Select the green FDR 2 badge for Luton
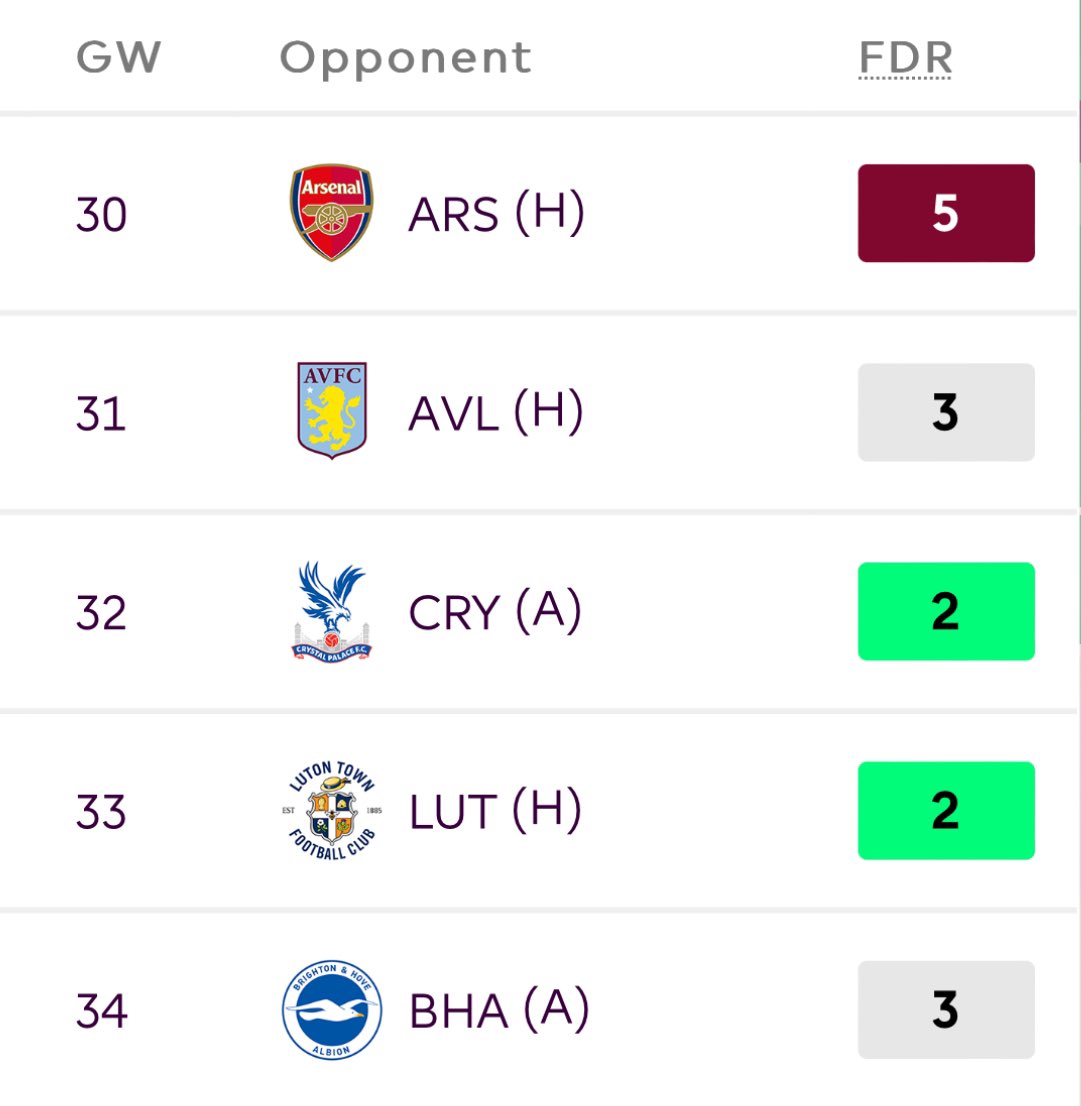The width and height of the screenshot is (1081, 1106). pos(946,810)
